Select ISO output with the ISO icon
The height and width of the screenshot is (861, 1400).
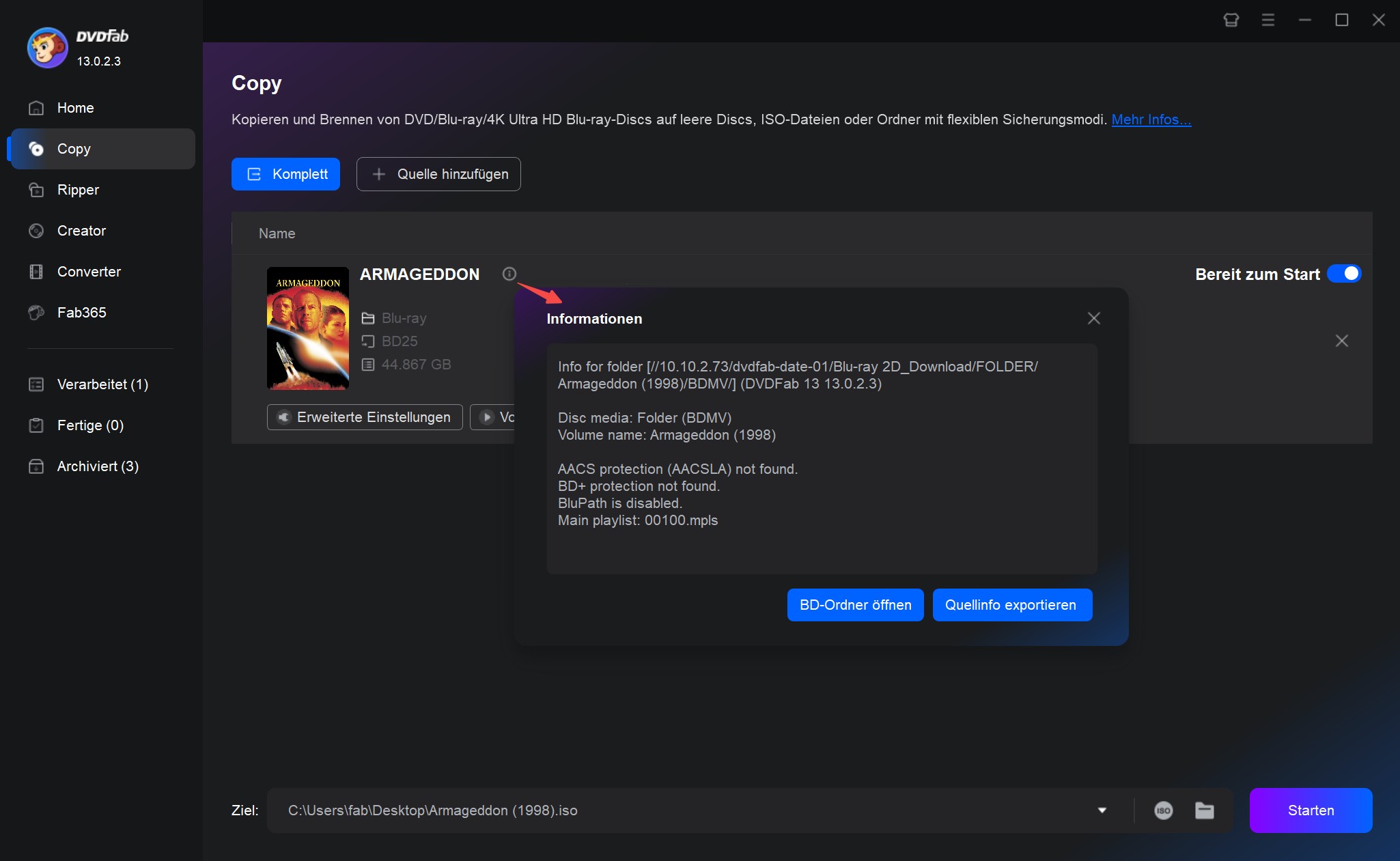pos(1164,810)
